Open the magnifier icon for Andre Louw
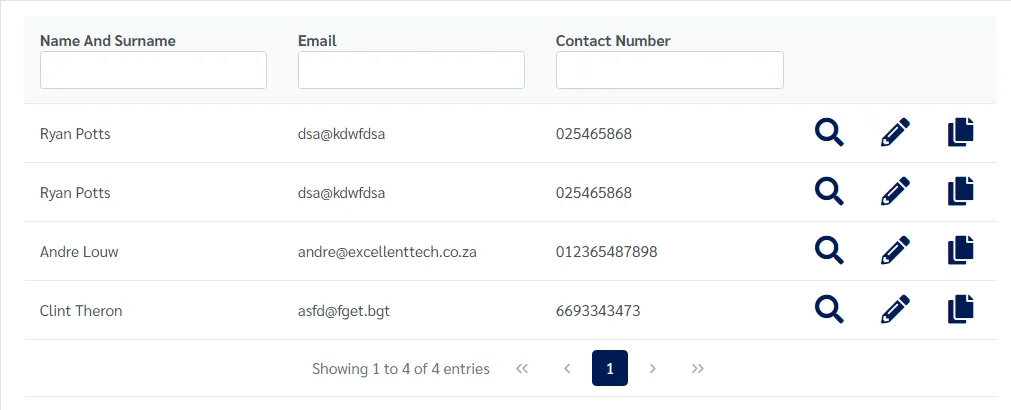The height and width of the screenshot is (410, 1011). pyautogui.click(x=829, y=251)
